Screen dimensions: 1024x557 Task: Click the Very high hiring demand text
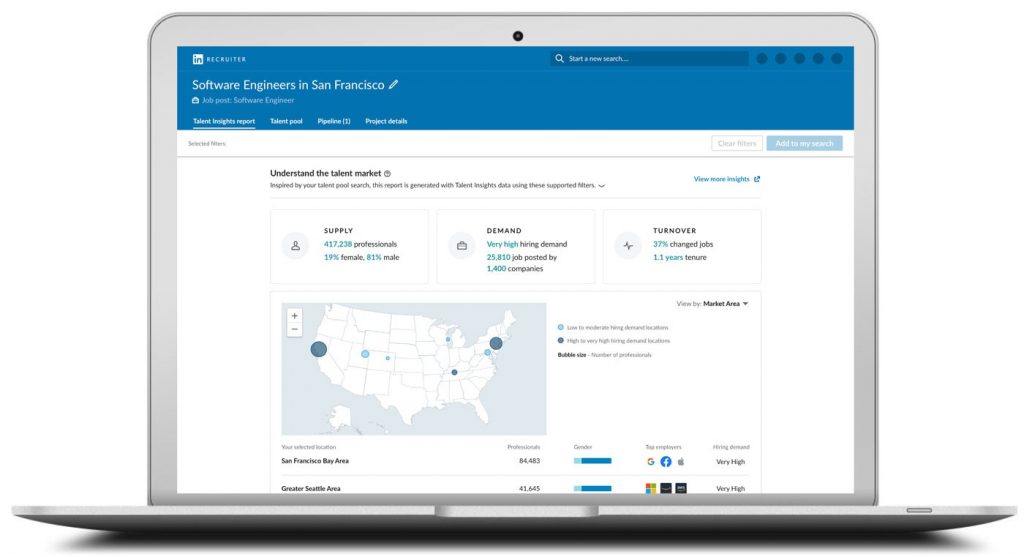click(x=527, y=244)
